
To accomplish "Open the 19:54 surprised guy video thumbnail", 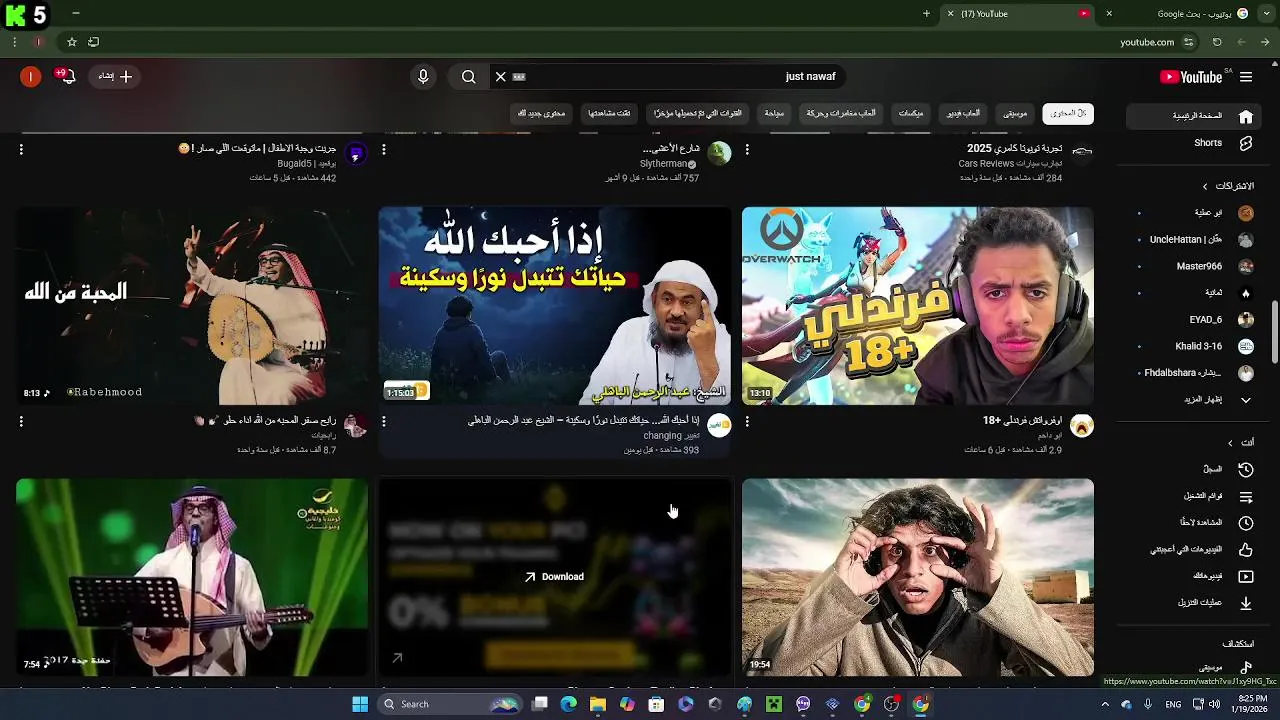I will [x=918, y=577].
